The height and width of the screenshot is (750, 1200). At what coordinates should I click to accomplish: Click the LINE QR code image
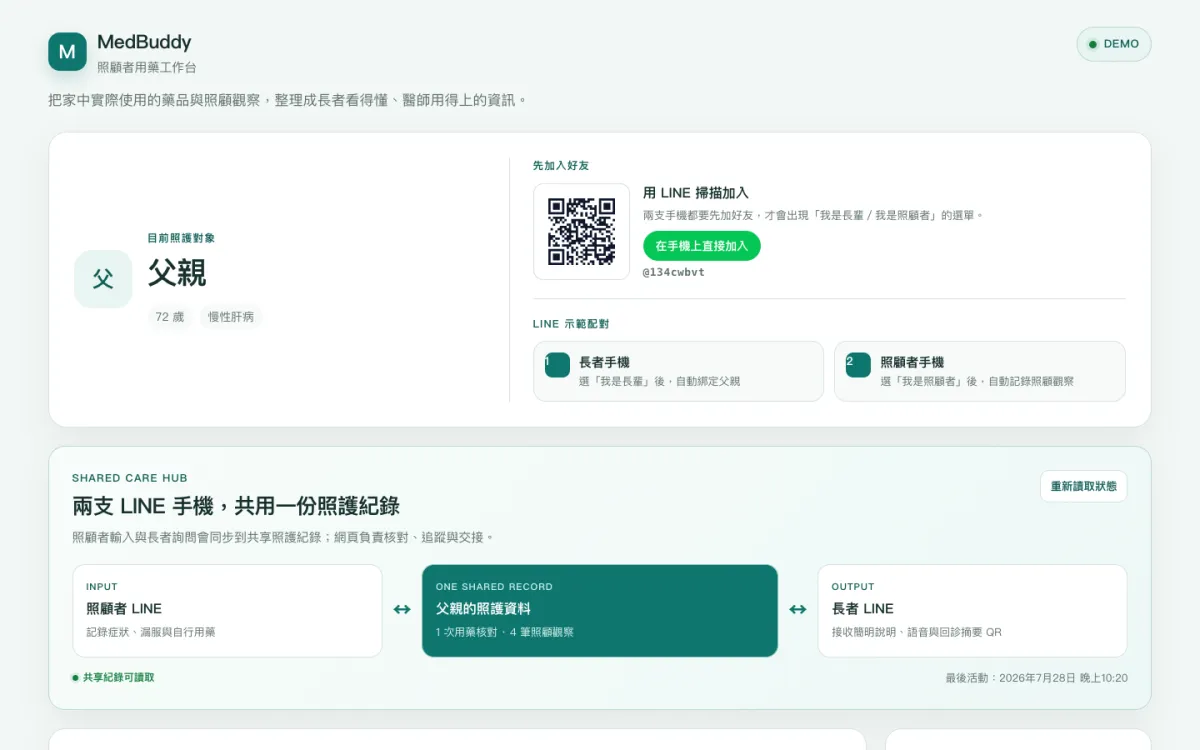coord(581,231)
